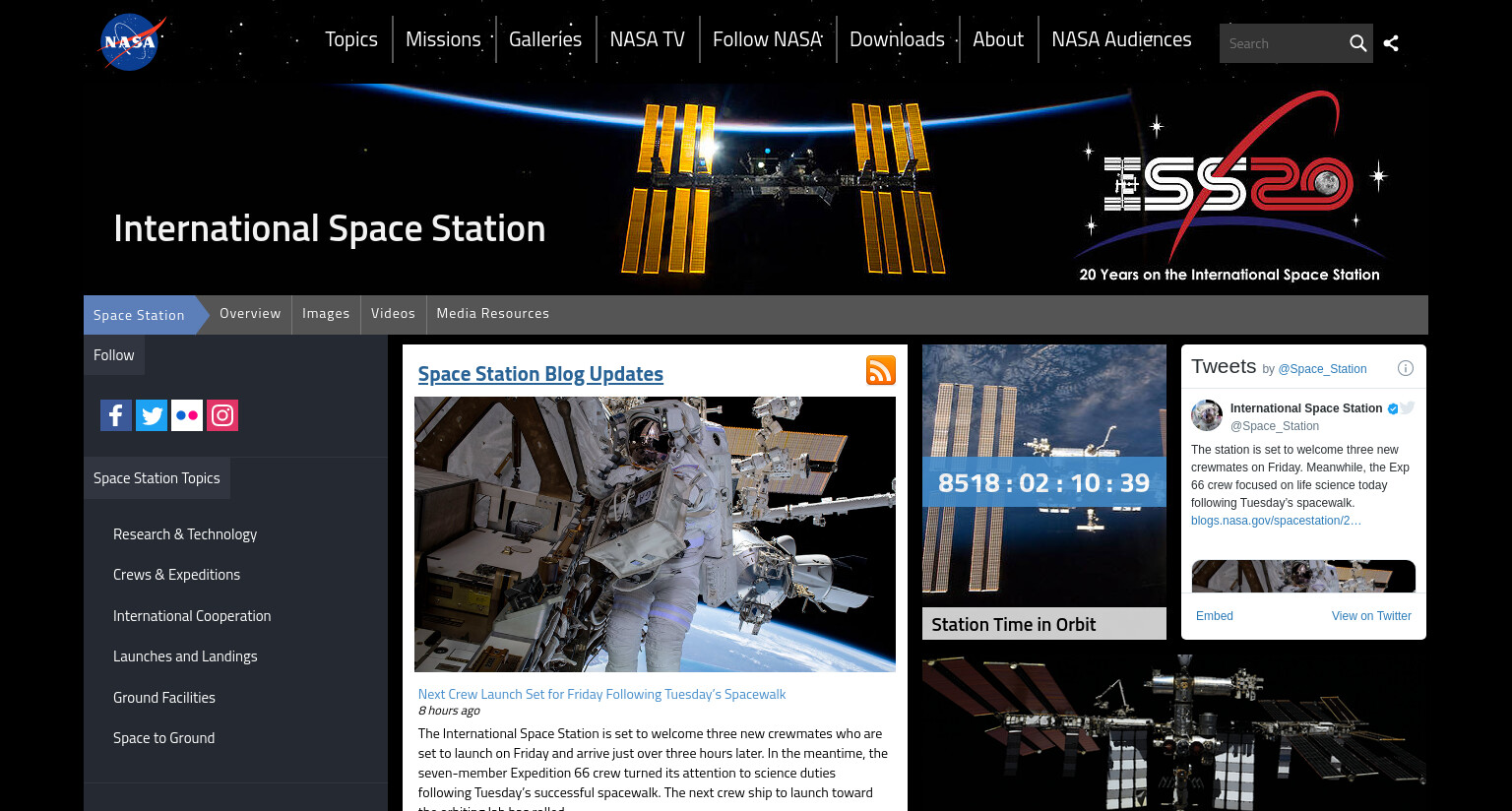The width and height of the screenshot is (1512, 811).
Task: Click the International Space Station page title
Action: tap(330, 228)
